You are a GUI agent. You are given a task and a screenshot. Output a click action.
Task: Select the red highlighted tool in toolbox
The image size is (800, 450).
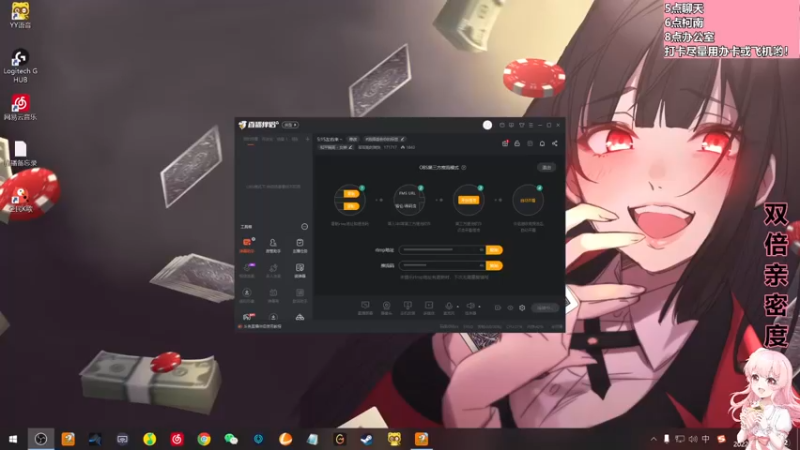(x=247, y=245)
